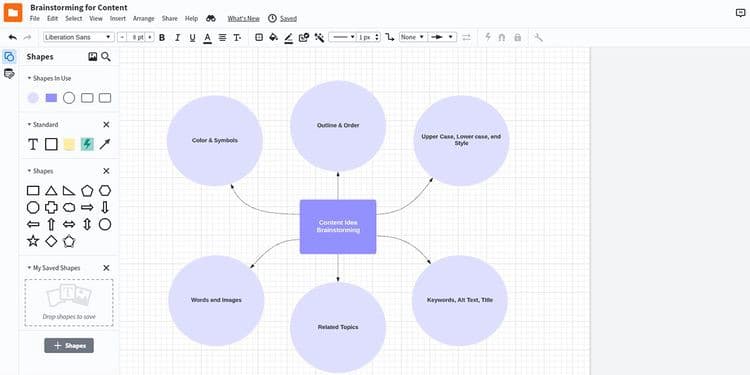Viewport: 750px width, 375px height.
Task: Click the reverse arrow direction icon
Action: coord(466,37)
